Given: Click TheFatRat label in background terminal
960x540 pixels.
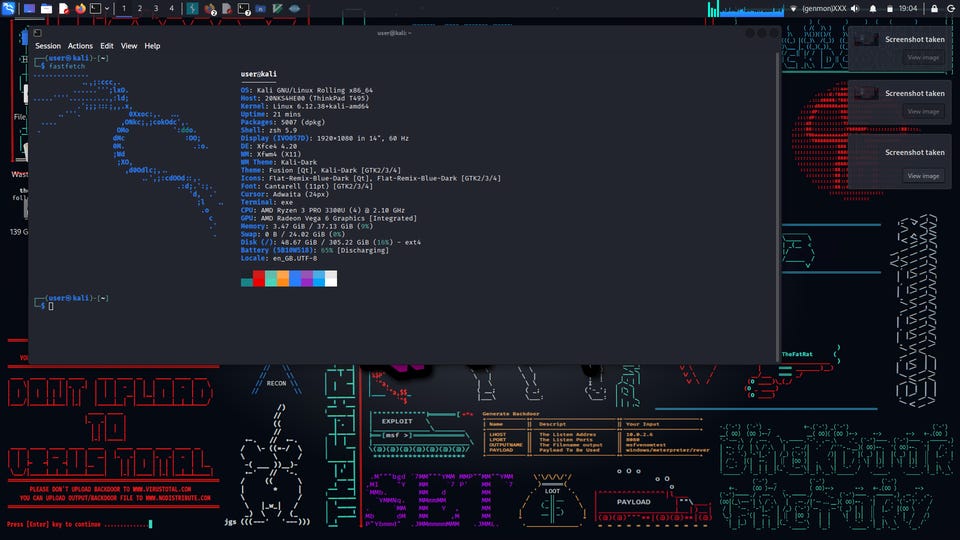Looking at the screenshot, I should coord(797,354).
